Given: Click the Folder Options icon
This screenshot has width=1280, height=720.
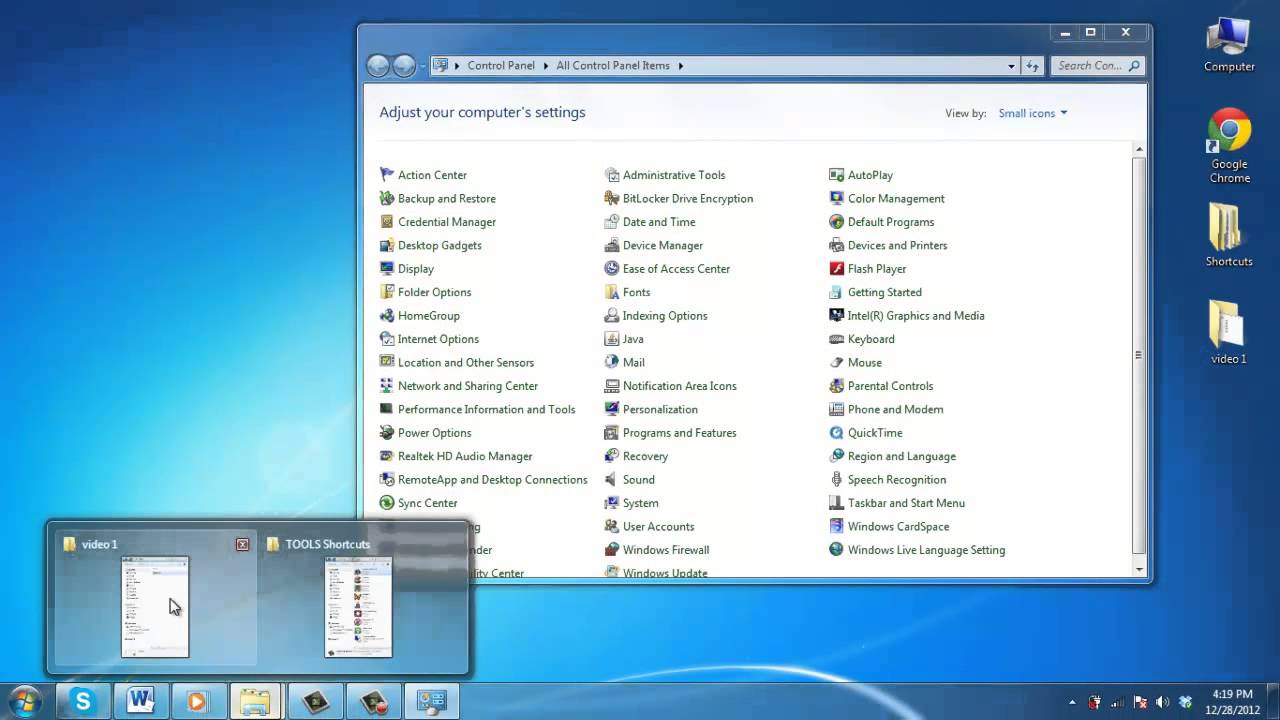Looking at the screenshot, I should click(x=387, y=292).
